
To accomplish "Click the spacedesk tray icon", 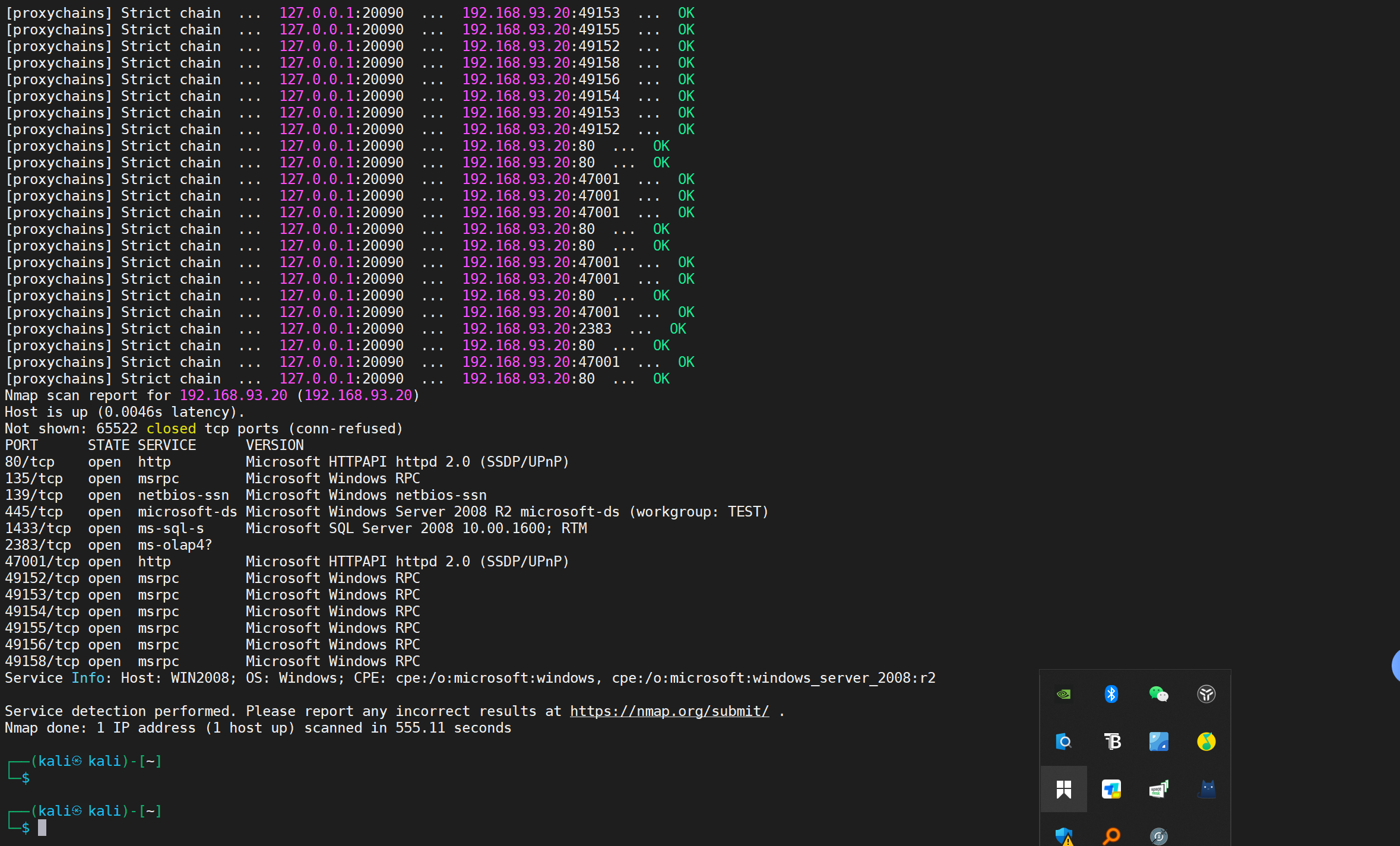I will point(1158,789).
